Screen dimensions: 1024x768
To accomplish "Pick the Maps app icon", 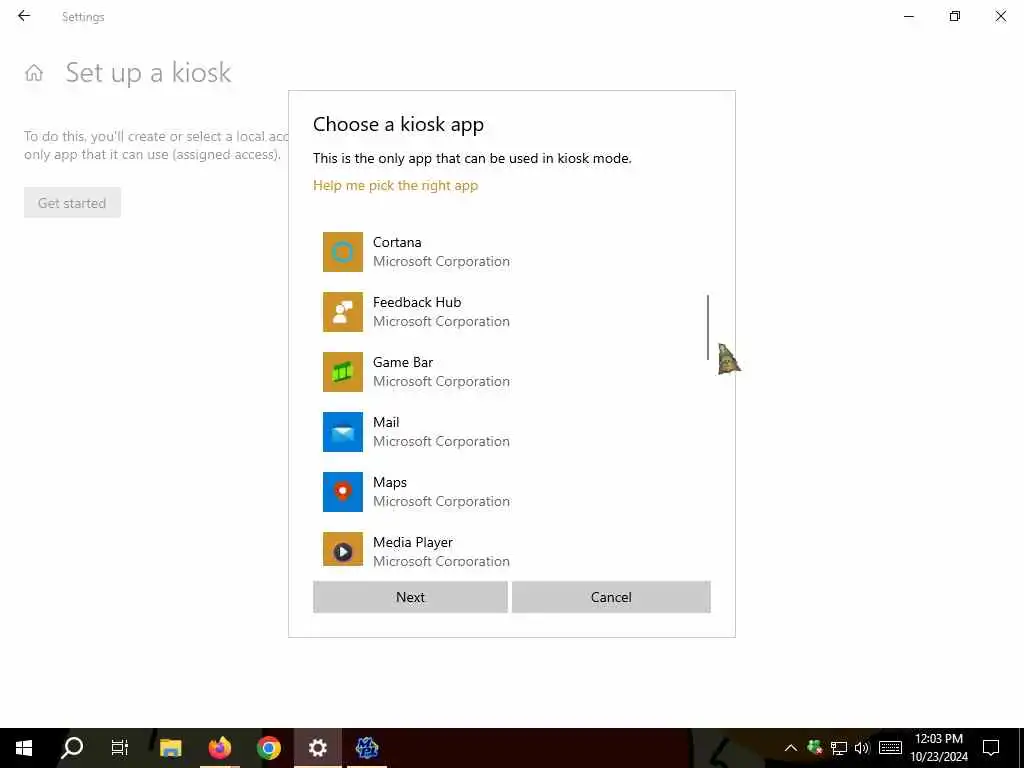I will tap(343, 492).
